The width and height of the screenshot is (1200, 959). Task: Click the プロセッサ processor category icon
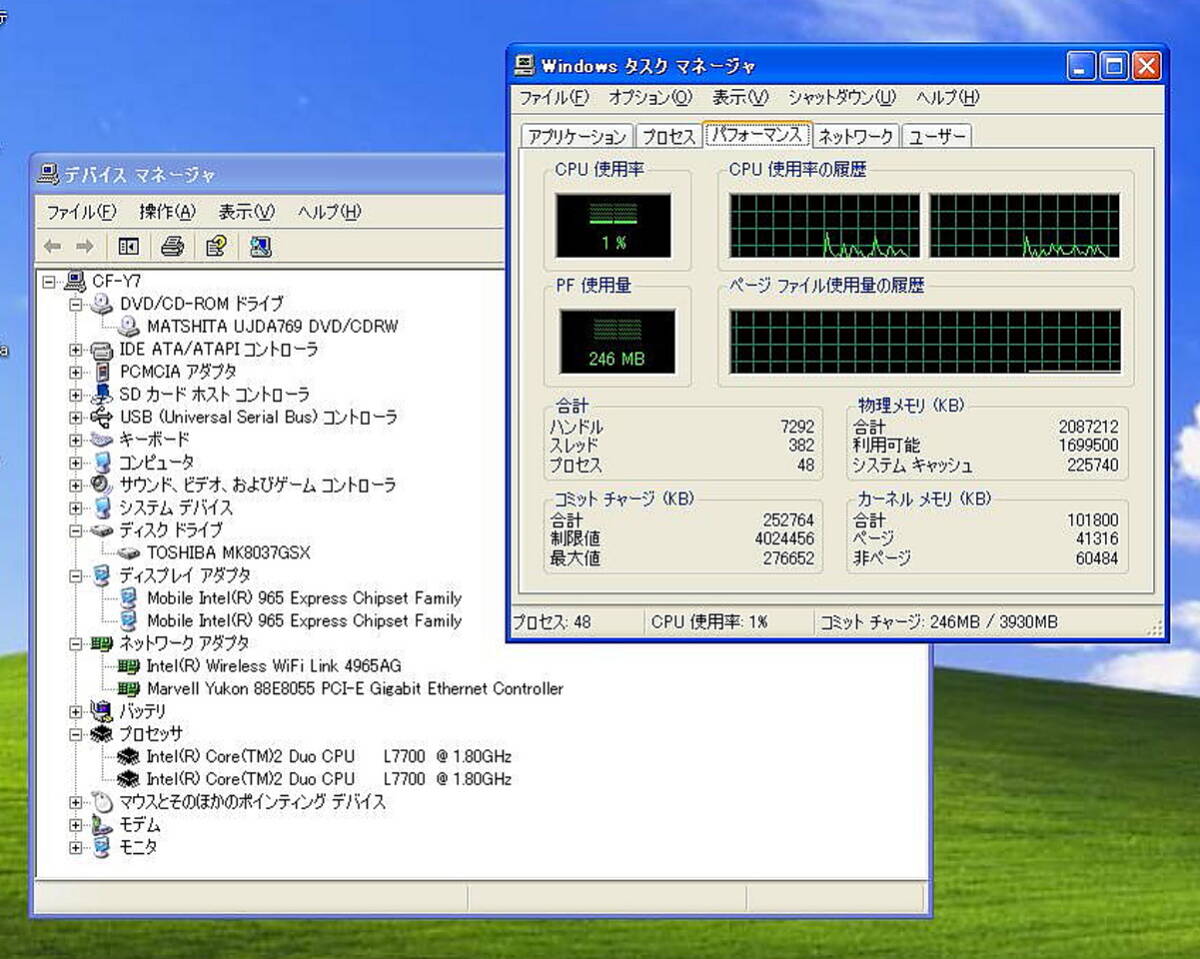pyautogui.click(x=102, y=734)
